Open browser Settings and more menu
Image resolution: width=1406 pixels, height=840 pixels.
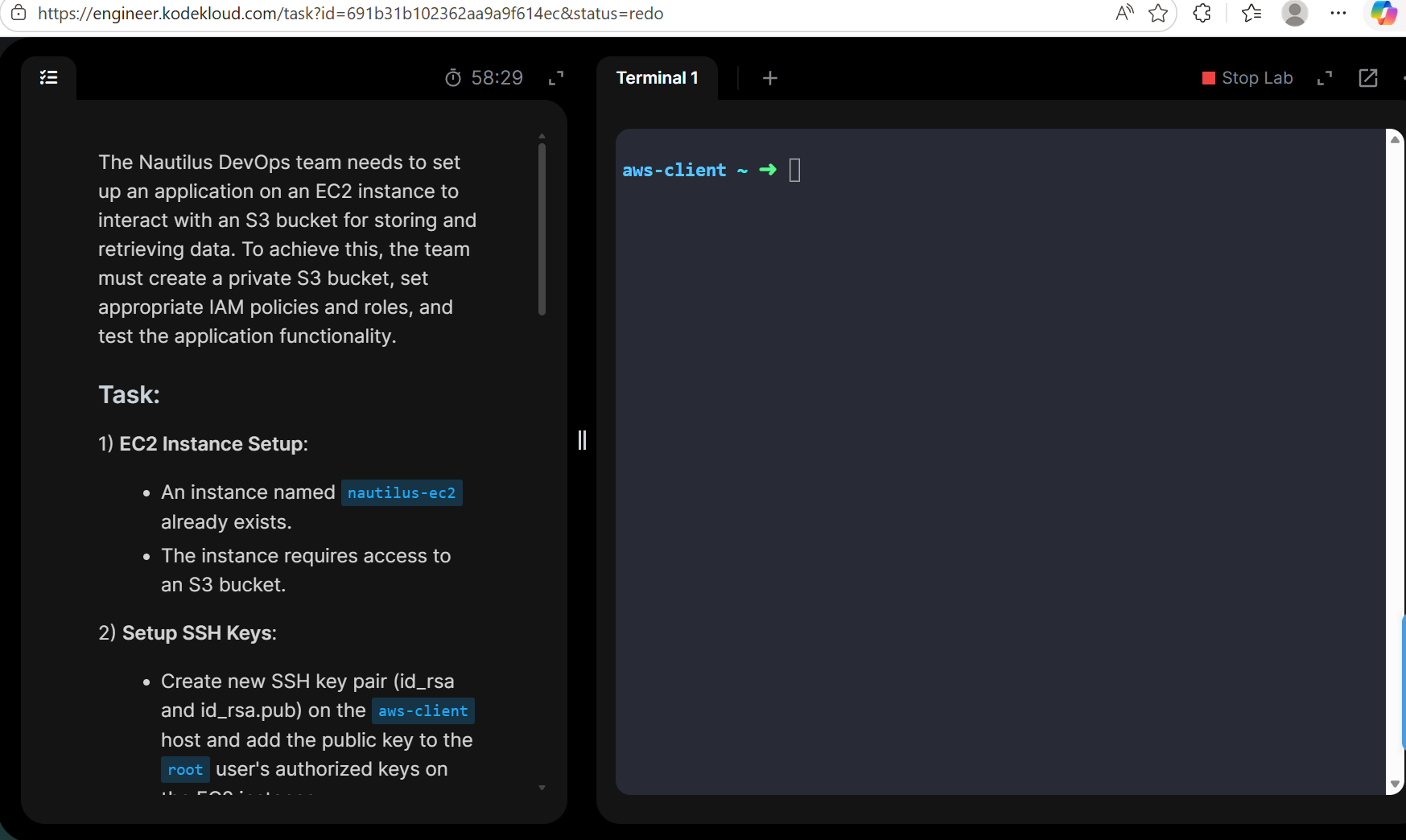1338,13
